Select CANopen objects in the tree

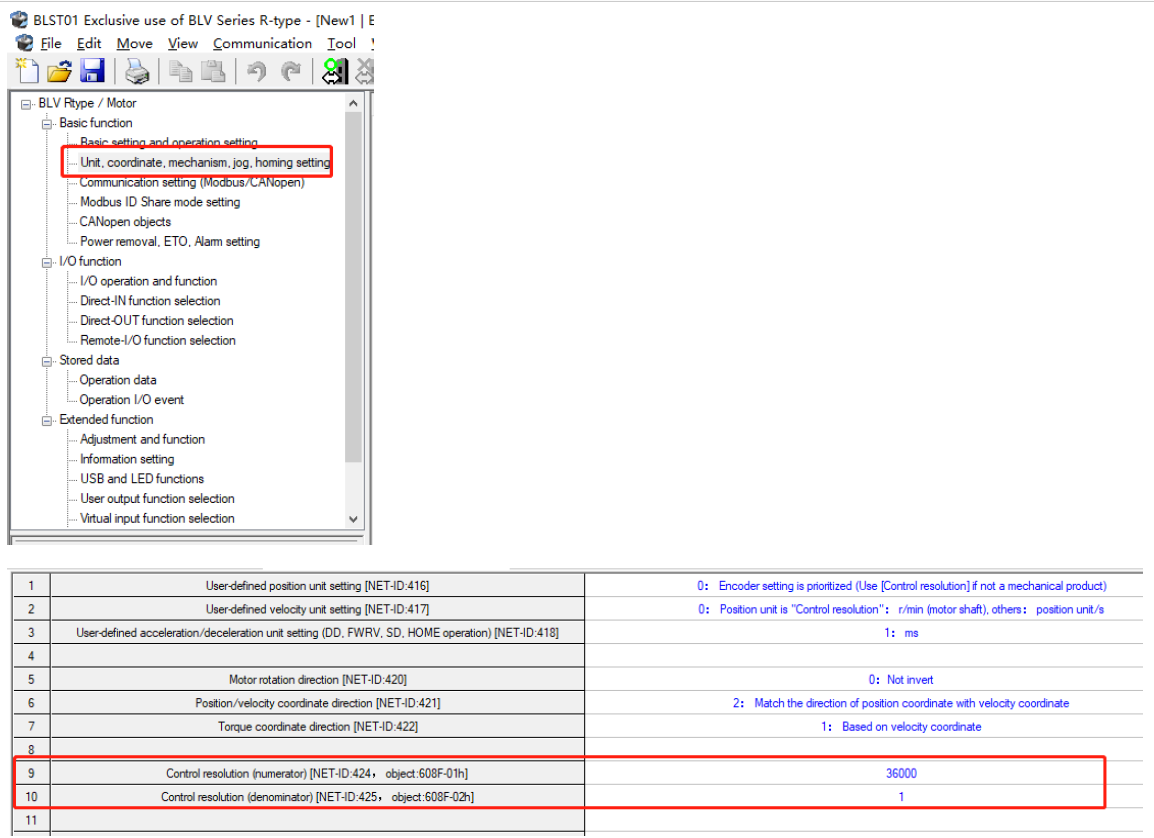pos(125,222)
